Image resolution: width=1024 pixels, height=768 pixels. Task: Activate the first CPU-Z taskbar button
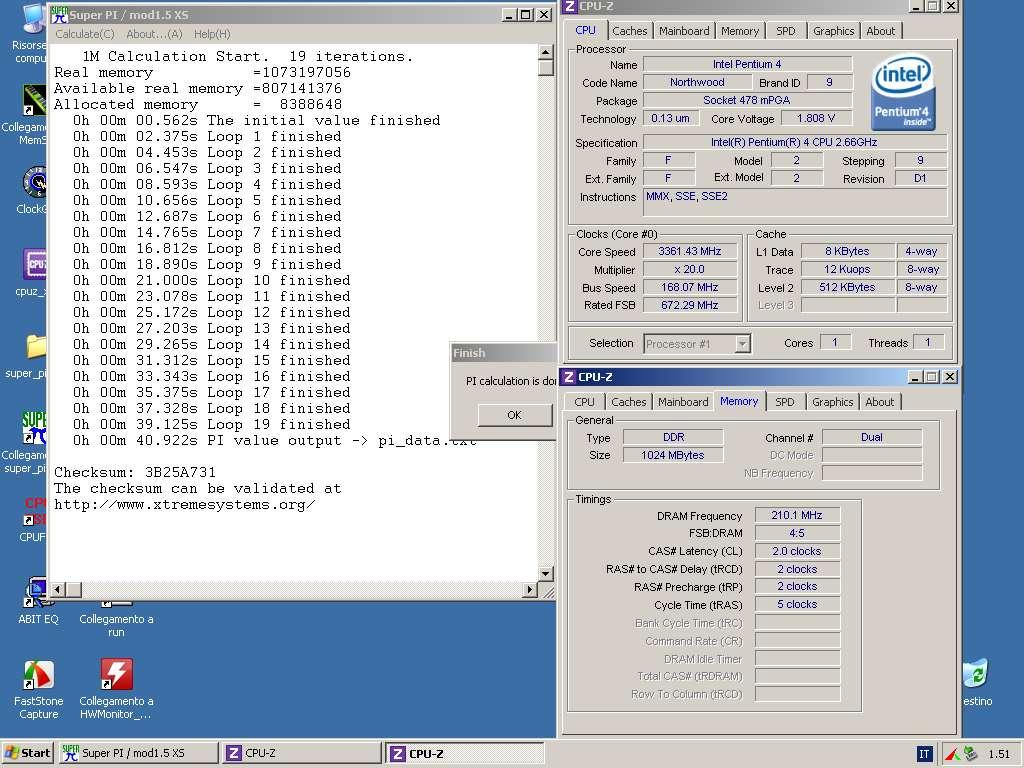(302, 753)
